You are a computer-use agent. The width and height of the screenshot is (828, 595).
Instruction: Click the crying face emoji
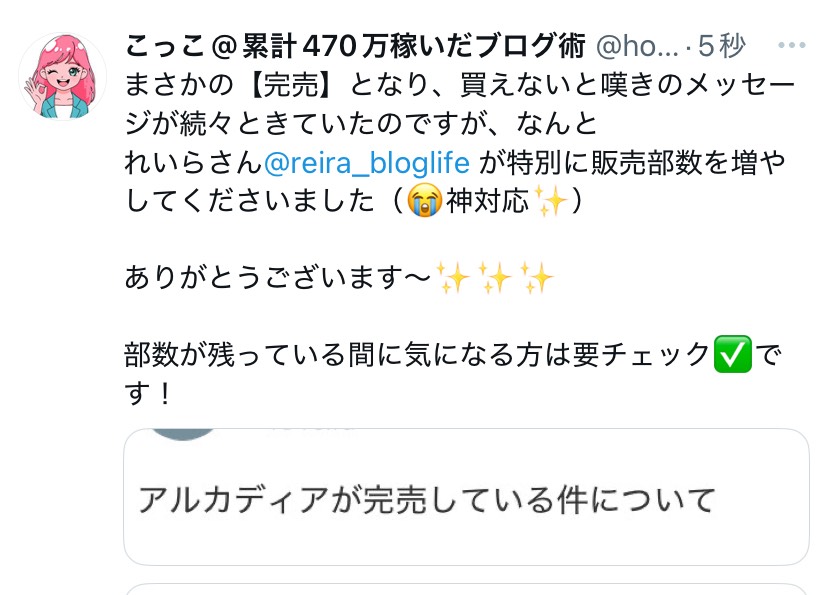tap(425, 201)
